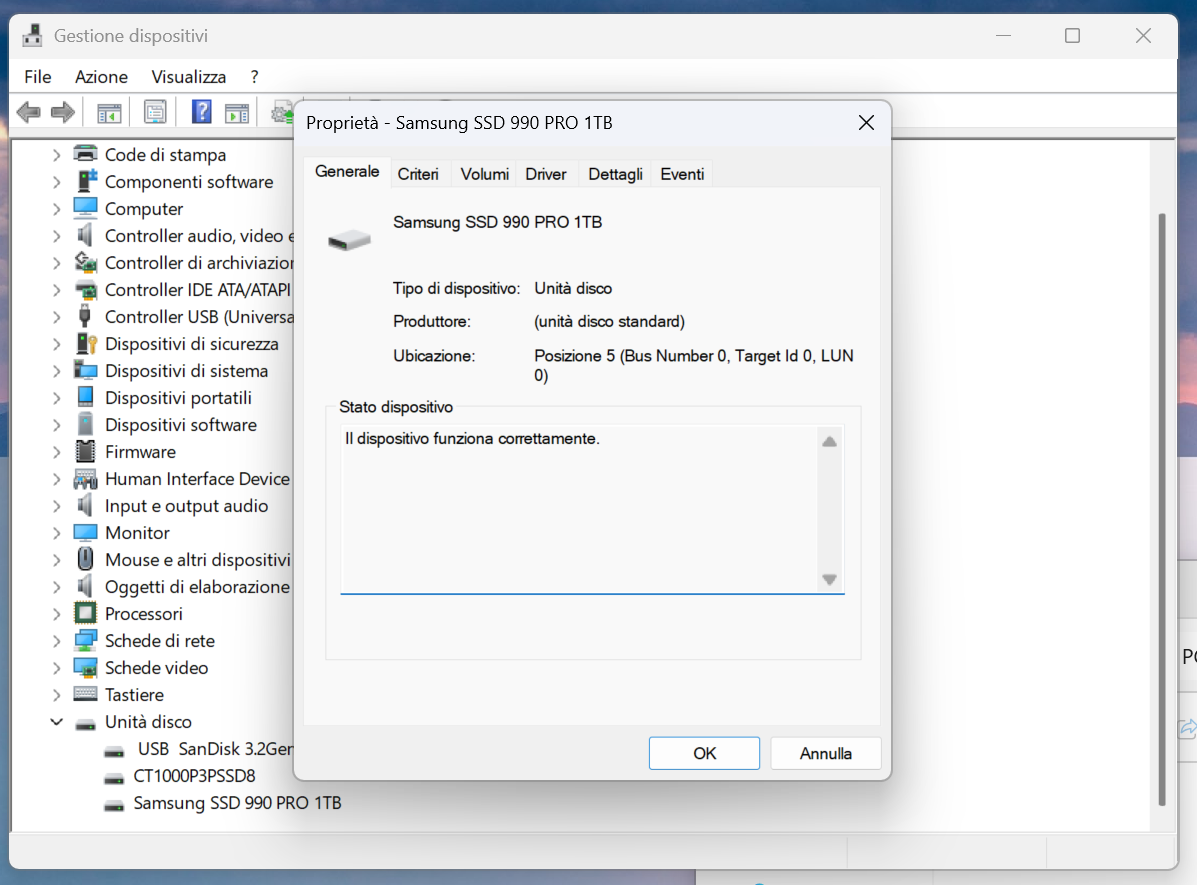
Task: Click the Properties sheet toolbar icon
Action: click(155, 113)
